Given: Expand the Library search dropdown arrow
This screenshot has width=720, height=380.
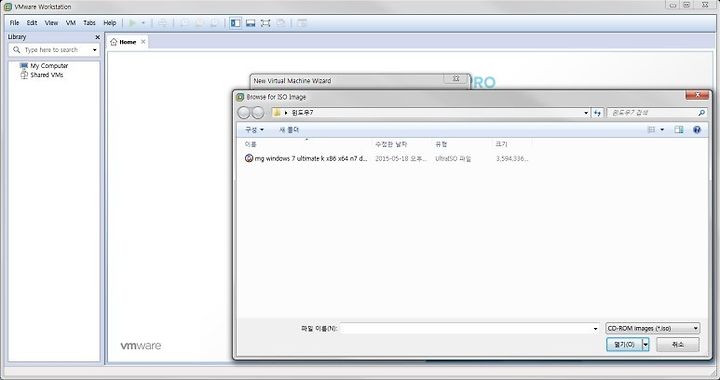Looking at the screenshot, I should click(x=95, y=50).
